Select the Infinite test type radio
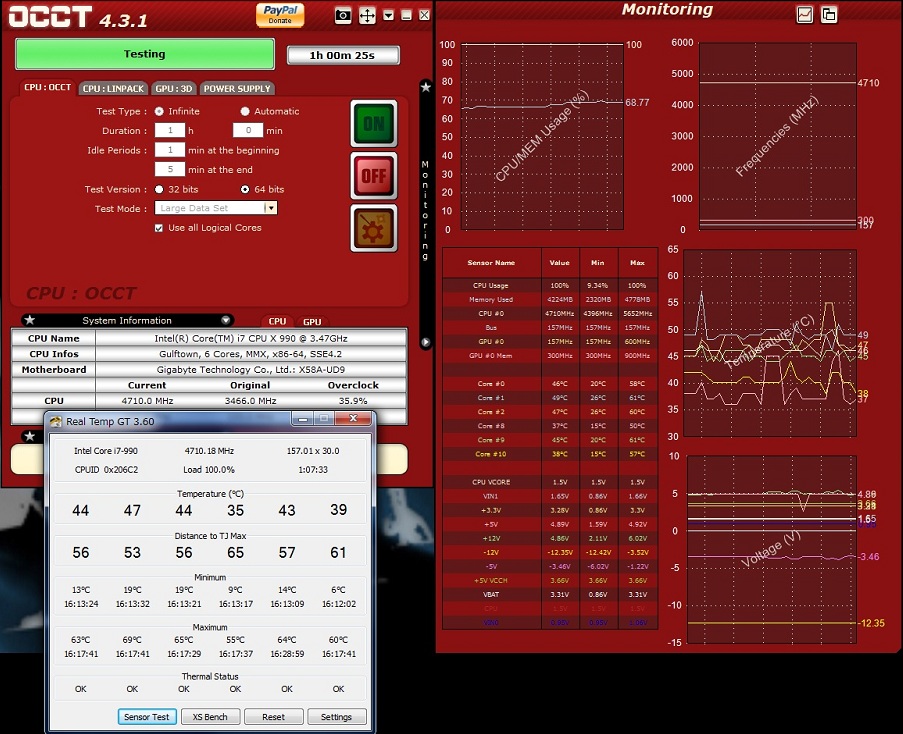 [159, 111]
